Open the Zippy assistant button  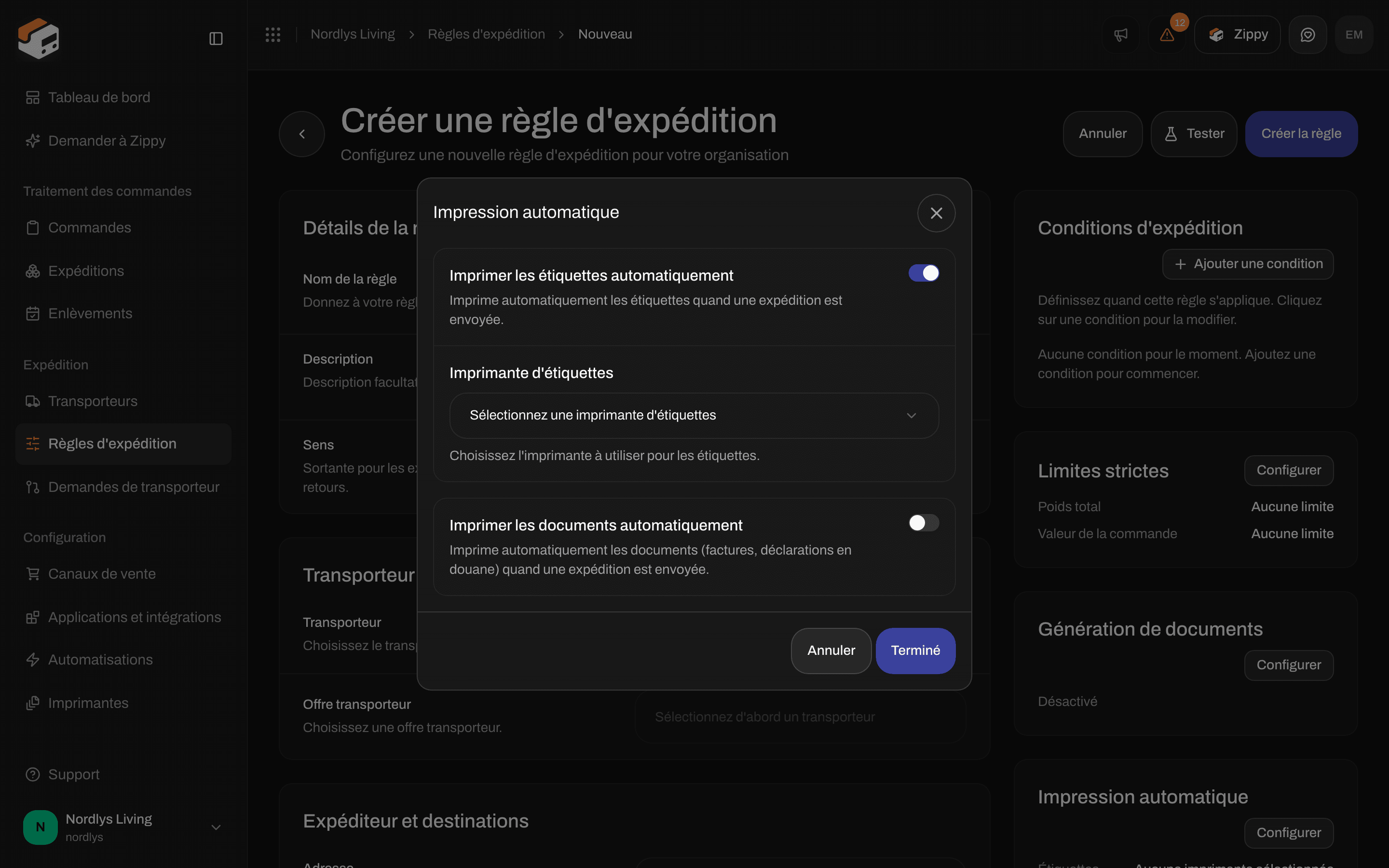point(1238,34)
